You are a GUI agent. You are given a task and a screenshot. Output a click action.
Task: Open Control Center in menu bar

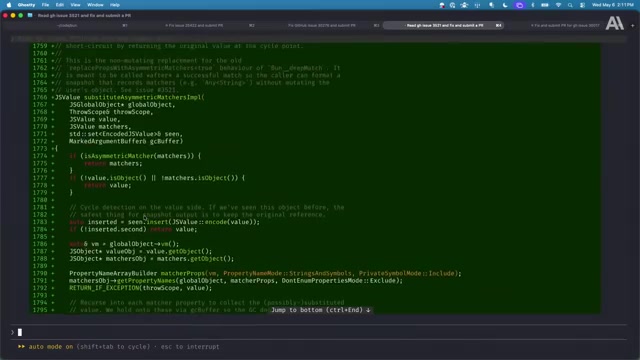point(582,5)
